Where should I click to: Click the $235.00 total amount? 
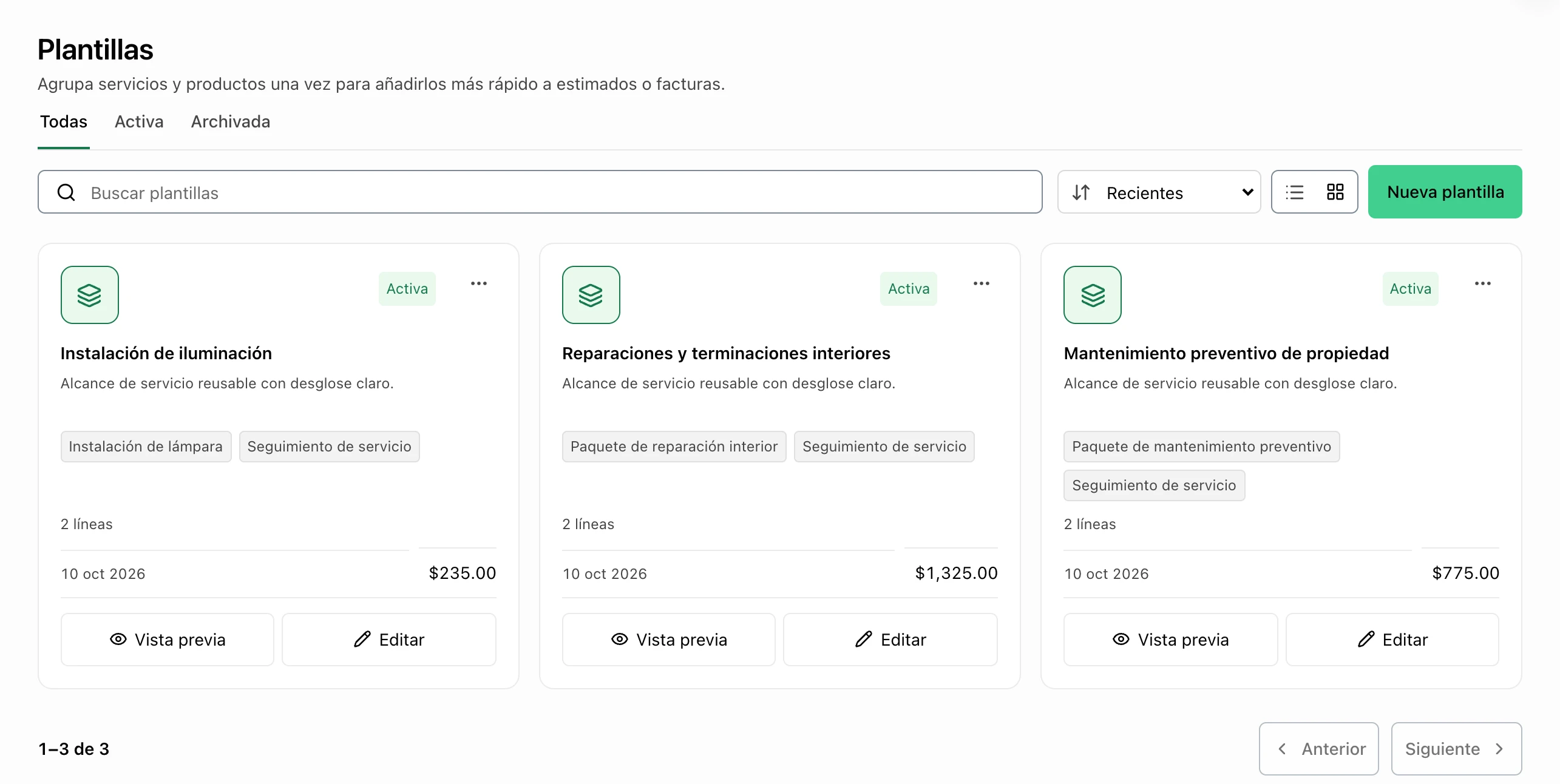pyautogui.click(x=462, y=573)
